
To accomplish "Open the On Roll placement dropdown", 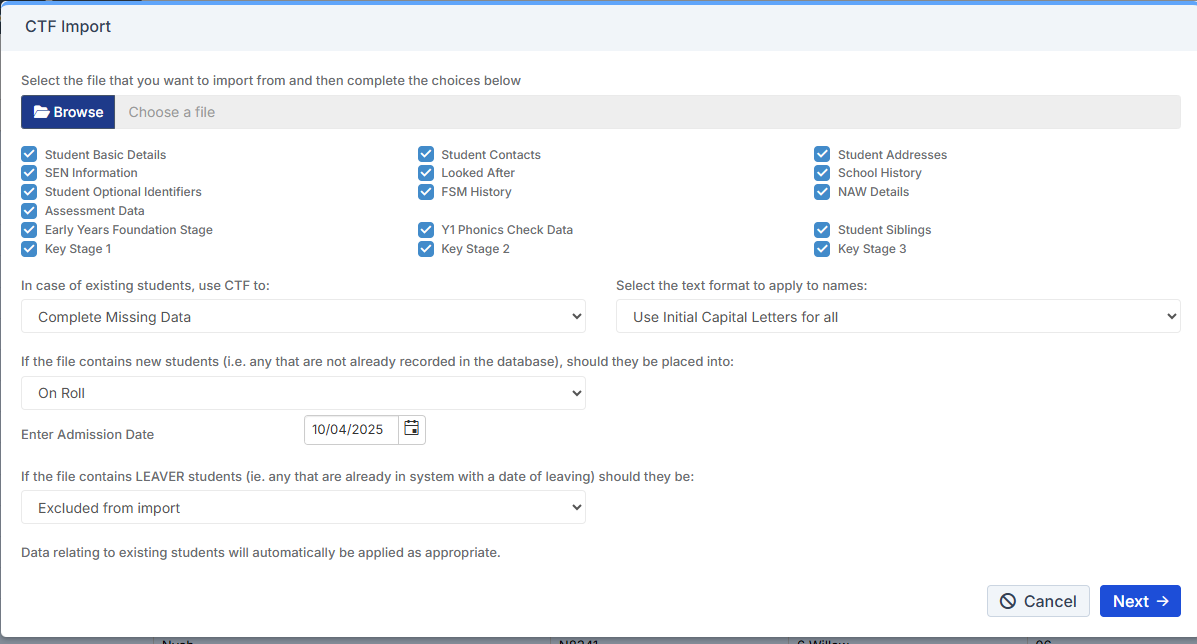I will click(303, 393).
